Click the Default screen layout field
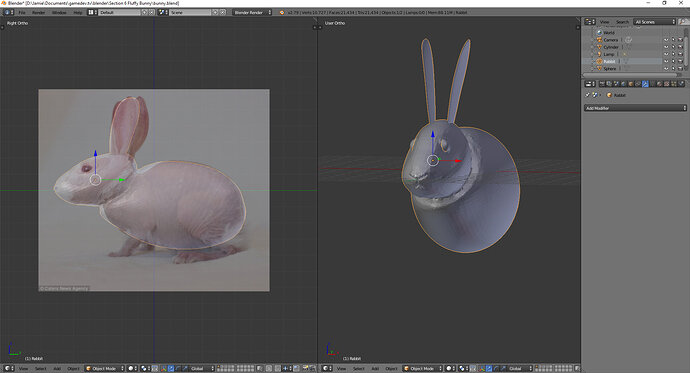Screen dimensions: 690x373 (119, 12)
